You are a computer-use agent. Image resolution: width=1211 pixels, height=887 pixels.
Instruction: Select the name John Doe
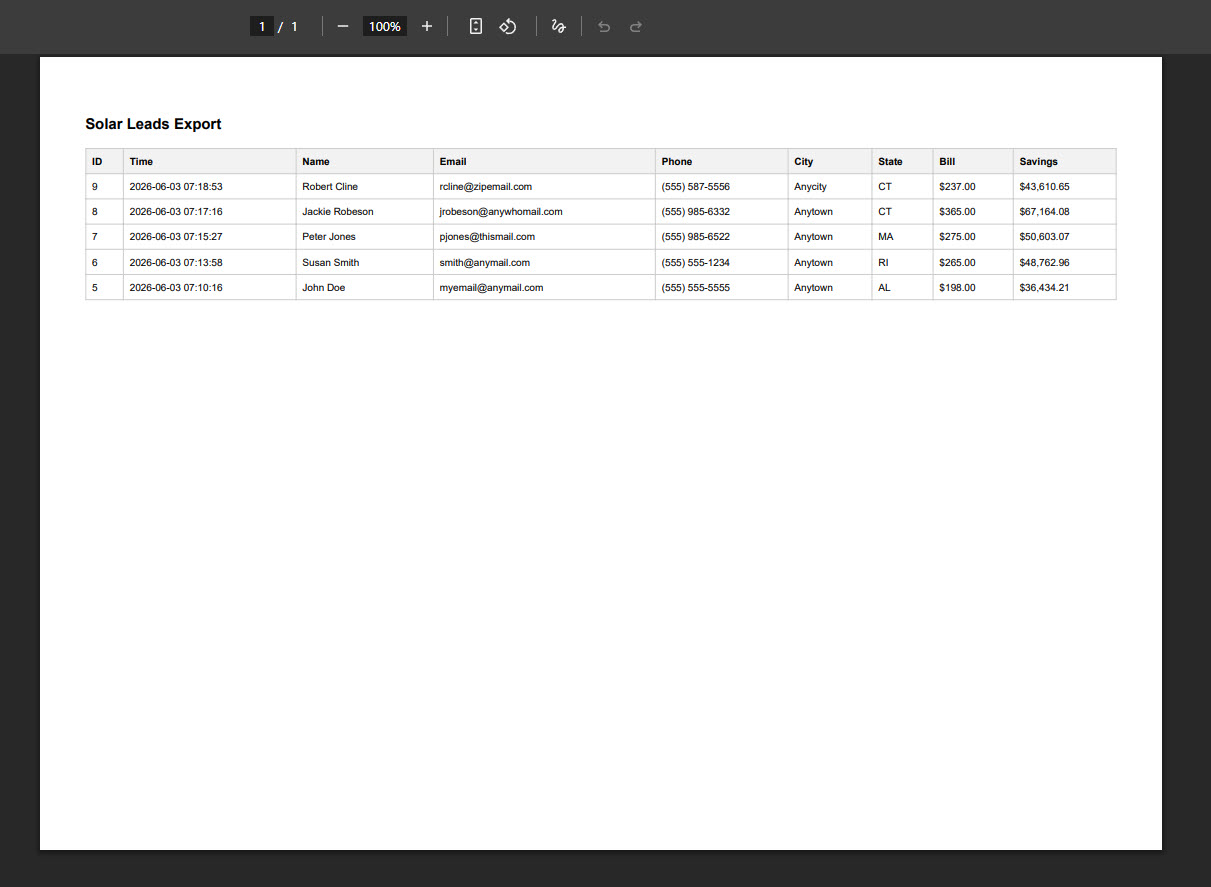pos(323,287)
